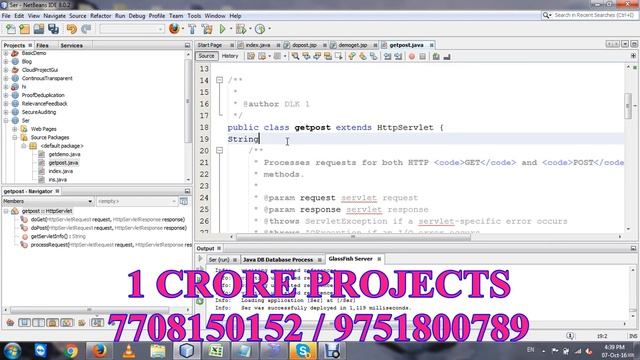Click the Find Selection magnifier icon in the editor toolbar

click(x=295, y=56)
